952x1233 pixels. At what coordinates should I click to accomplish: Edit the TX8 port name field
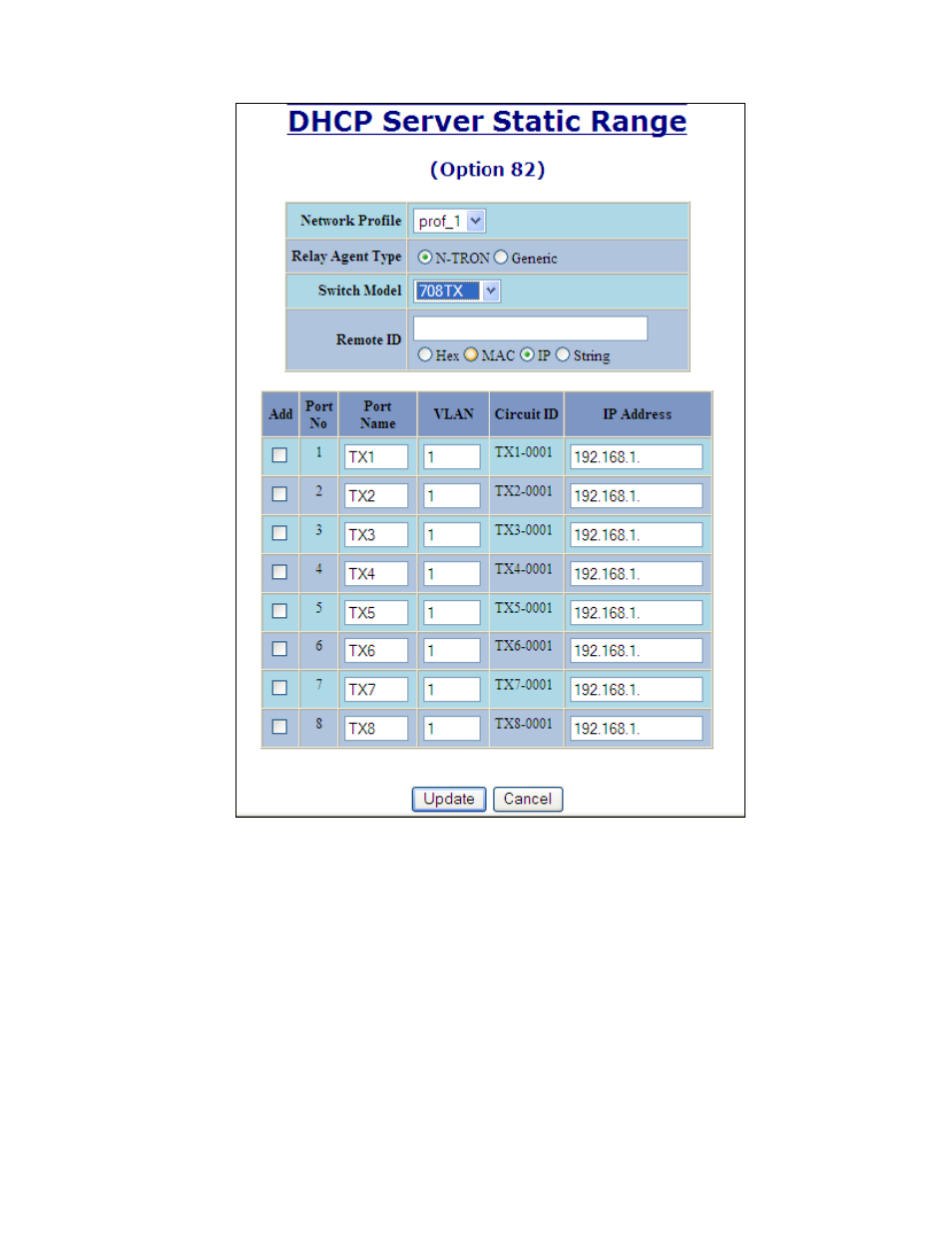click(x=376, y=729)
